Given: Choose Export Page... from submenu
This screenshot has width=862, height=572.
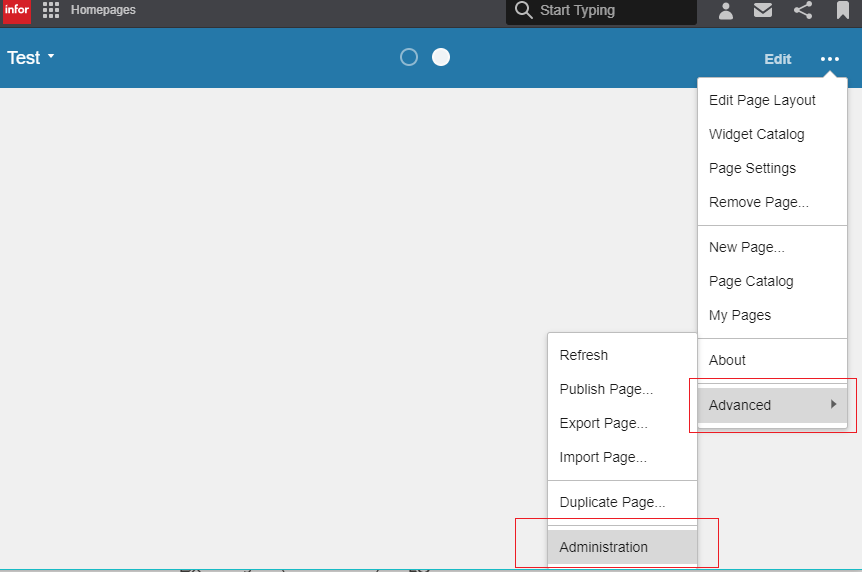Looking at the screenshot, I should (x=603, y=423).
